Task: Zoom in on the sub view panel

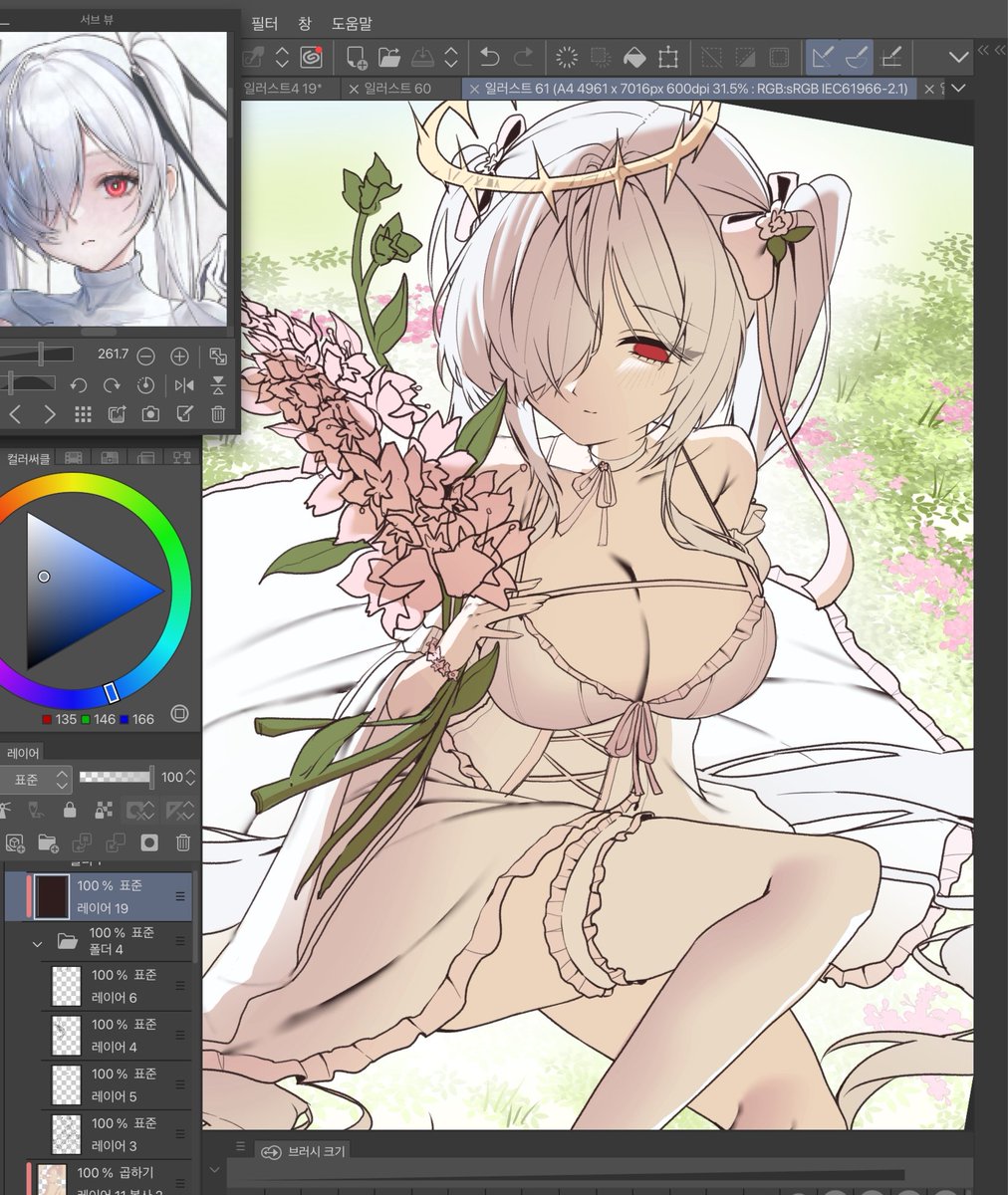Action: (x=179, y=356)
